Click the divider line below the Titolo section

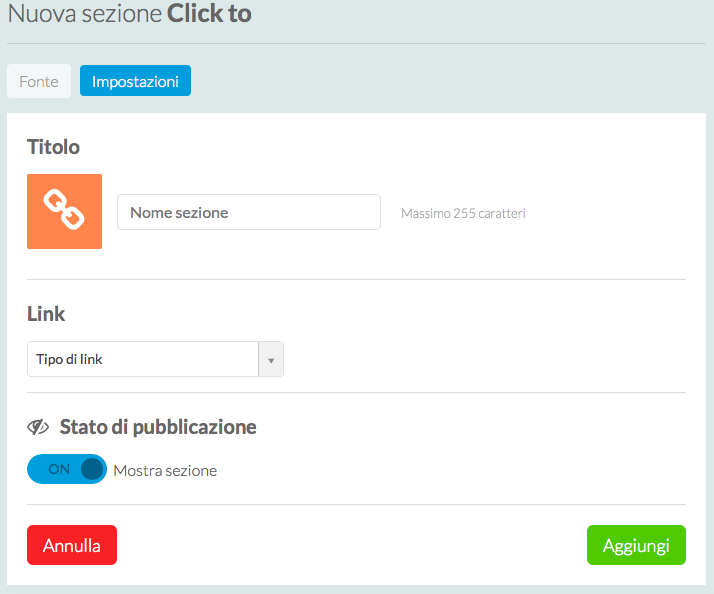click(x=356, y=280)
